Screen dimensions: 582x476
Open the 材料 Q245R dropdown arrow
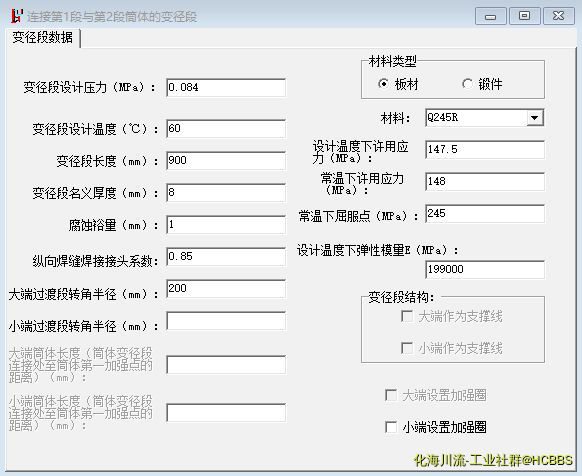[x=534, y=118]
